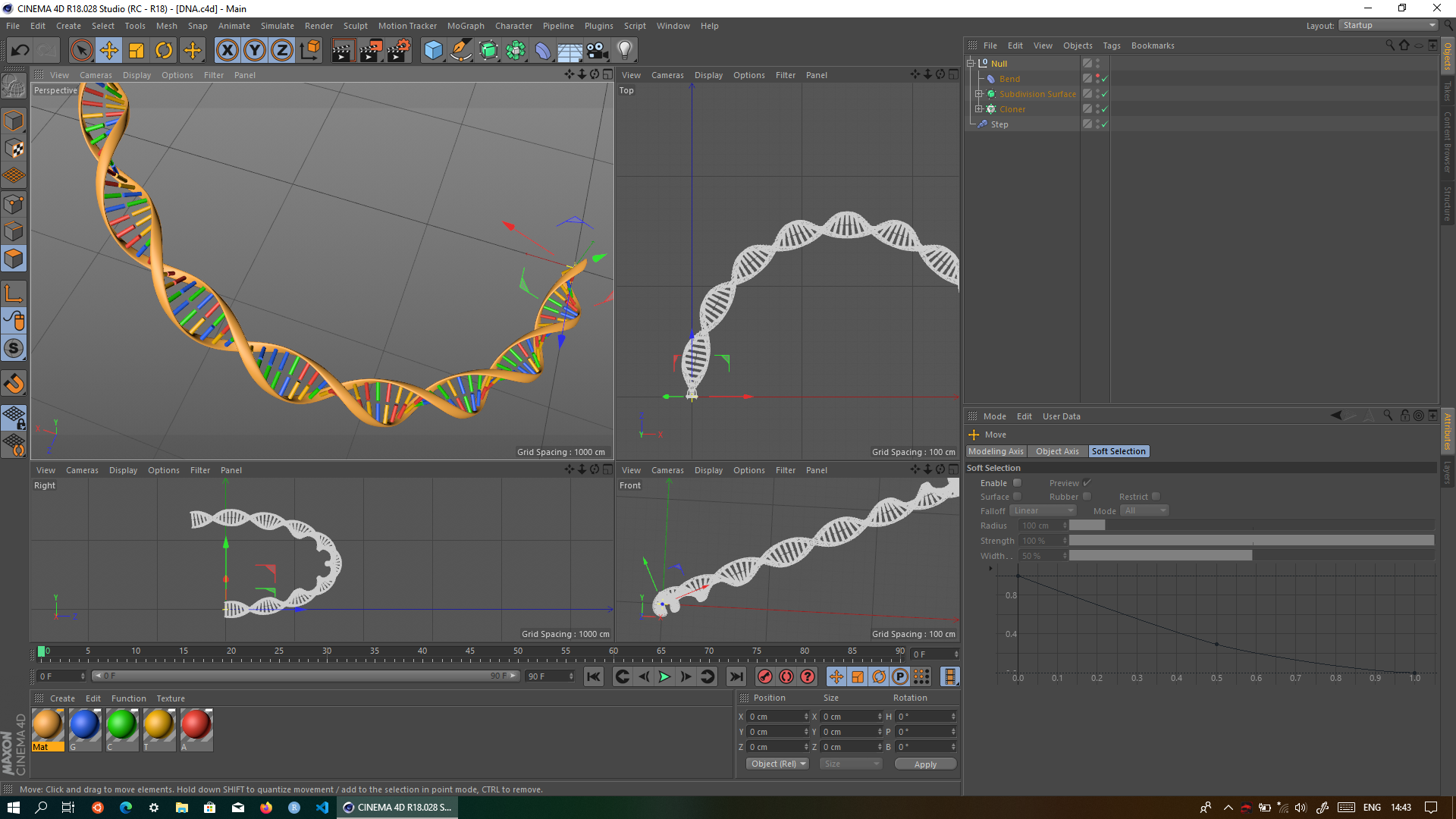Switch to the Object Axis tab
1456x819 pixels.
click(x=1057, y=451)
